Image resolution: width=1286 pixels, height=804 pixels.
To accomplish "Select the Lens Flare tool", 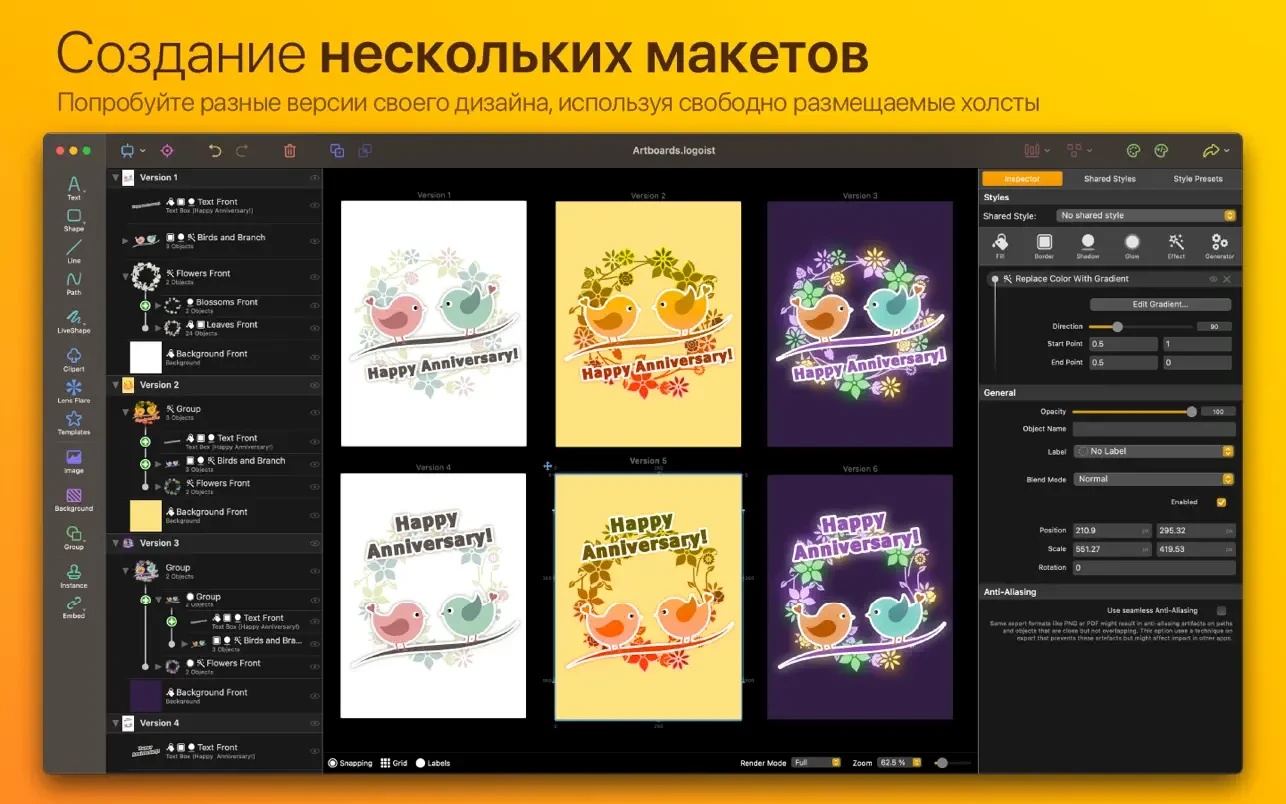I will (x=74, y=389).
